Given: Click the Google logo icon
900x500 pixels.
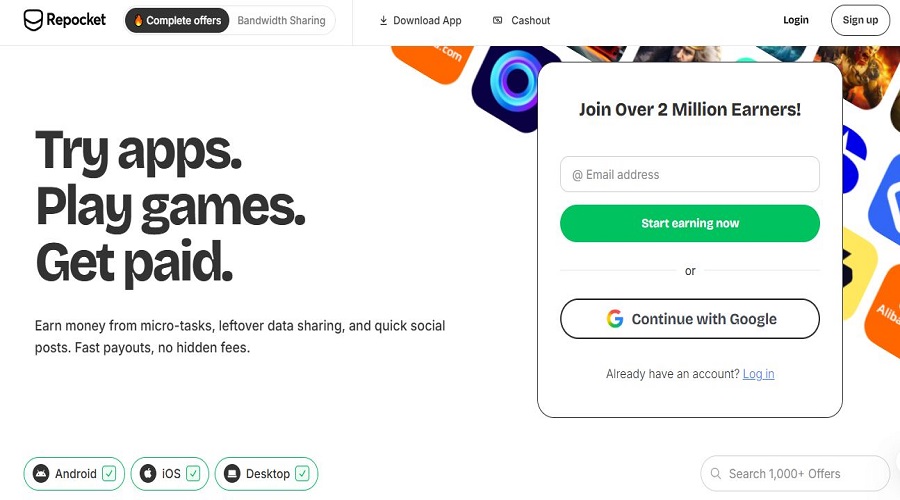Looking at the screenshot, I should (615, 319).
